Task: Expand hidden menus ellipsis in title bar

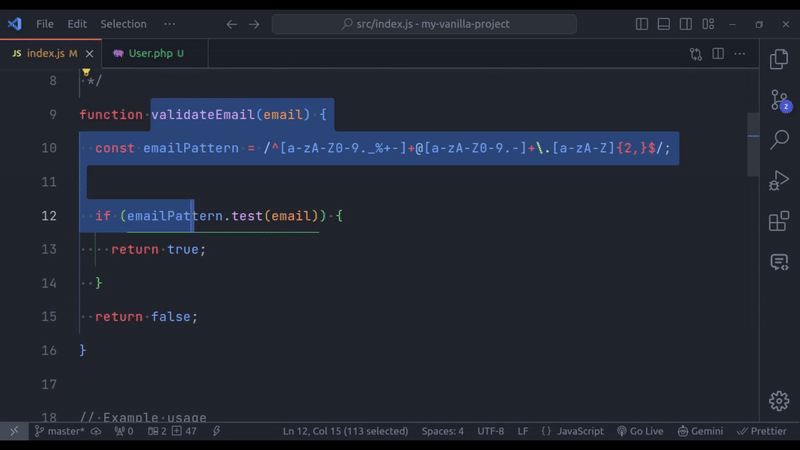Action: (x=169, y=24)
